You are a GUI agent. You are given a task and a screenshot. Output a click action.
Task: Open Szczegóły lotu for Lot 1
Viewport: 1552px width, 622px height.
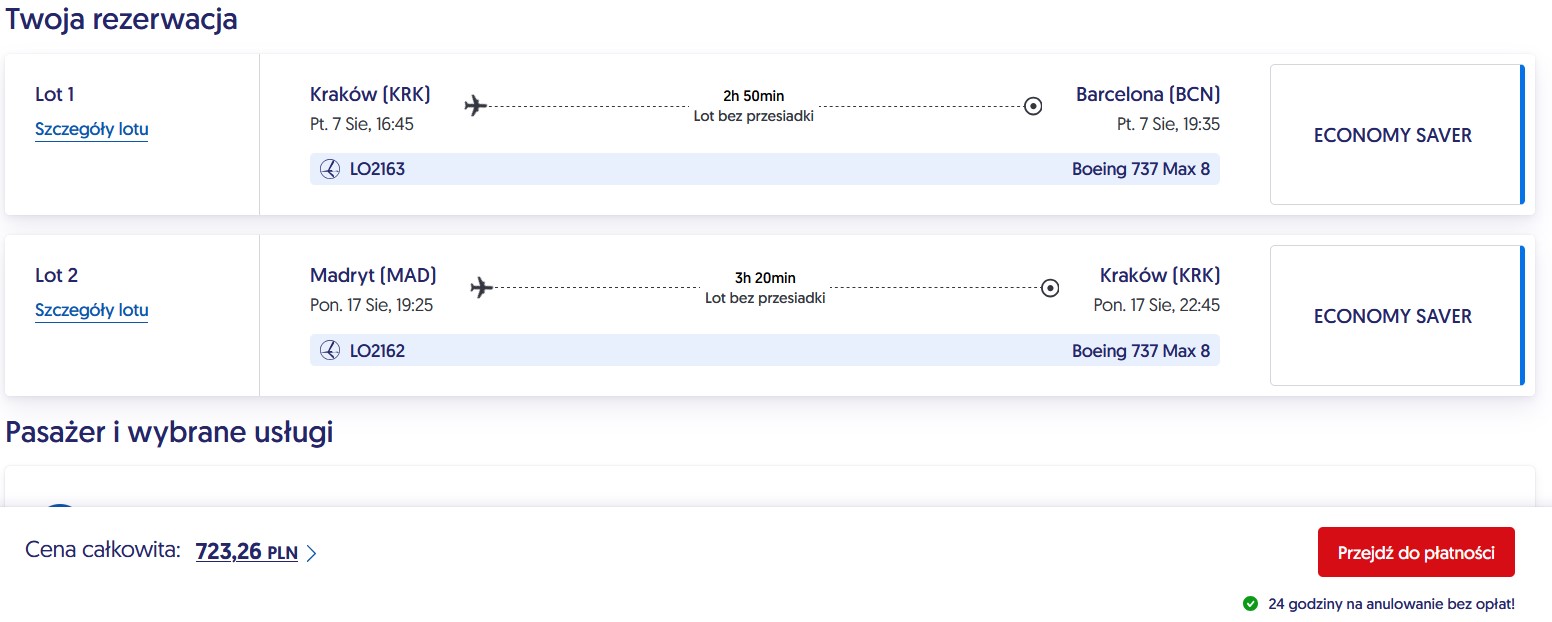tap(91, 129)
